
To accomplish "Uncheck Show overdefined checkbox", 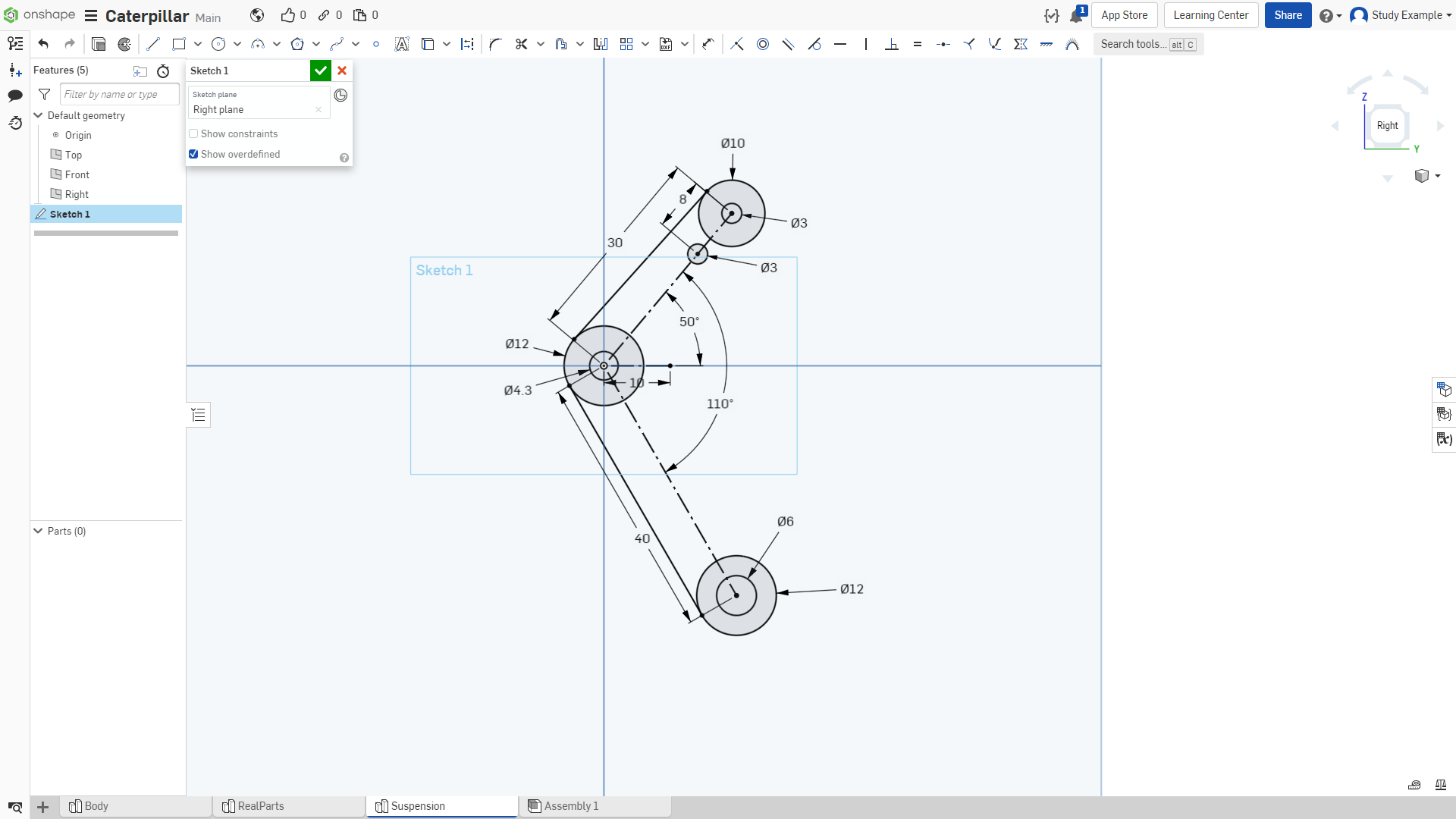I will click(x=193, y=154).
